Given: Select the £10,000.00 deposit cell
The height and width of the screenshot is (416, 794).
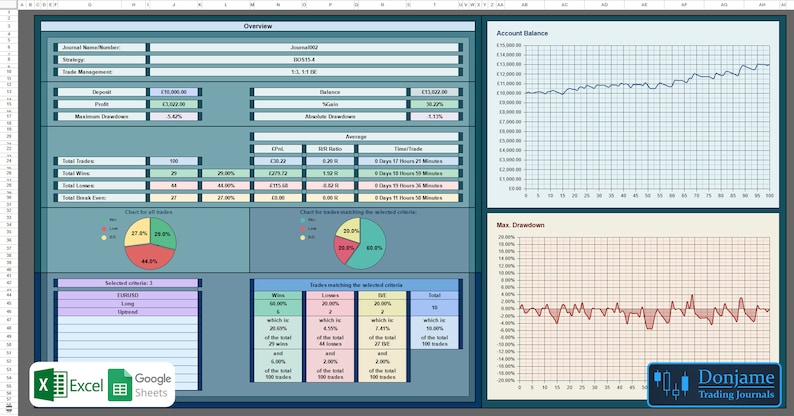Looking at the screenshot, I should tap(174, 92).
